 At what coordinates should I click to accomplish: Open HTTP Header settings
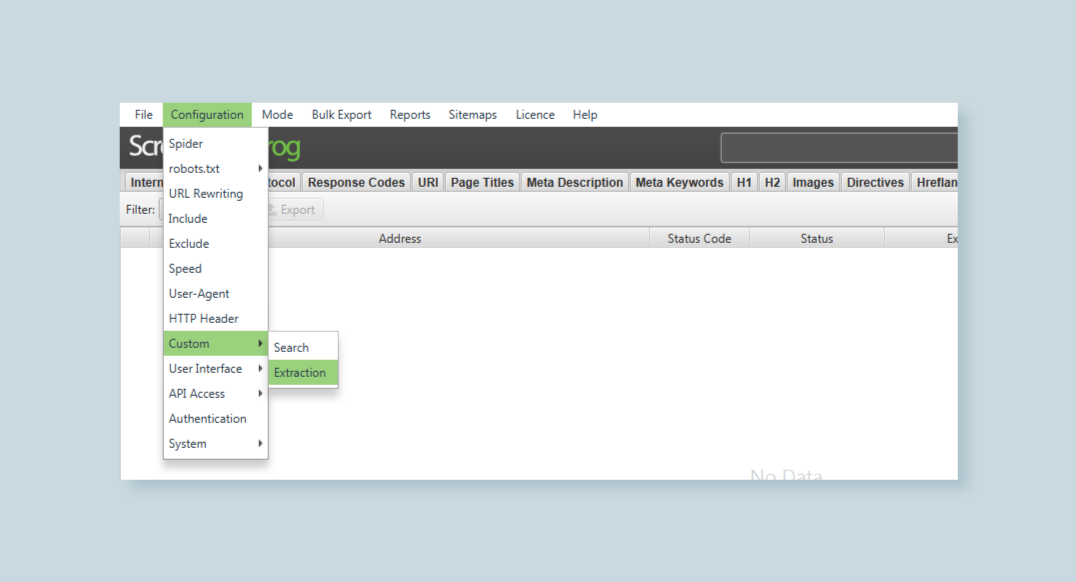click(x=215, y=318)
